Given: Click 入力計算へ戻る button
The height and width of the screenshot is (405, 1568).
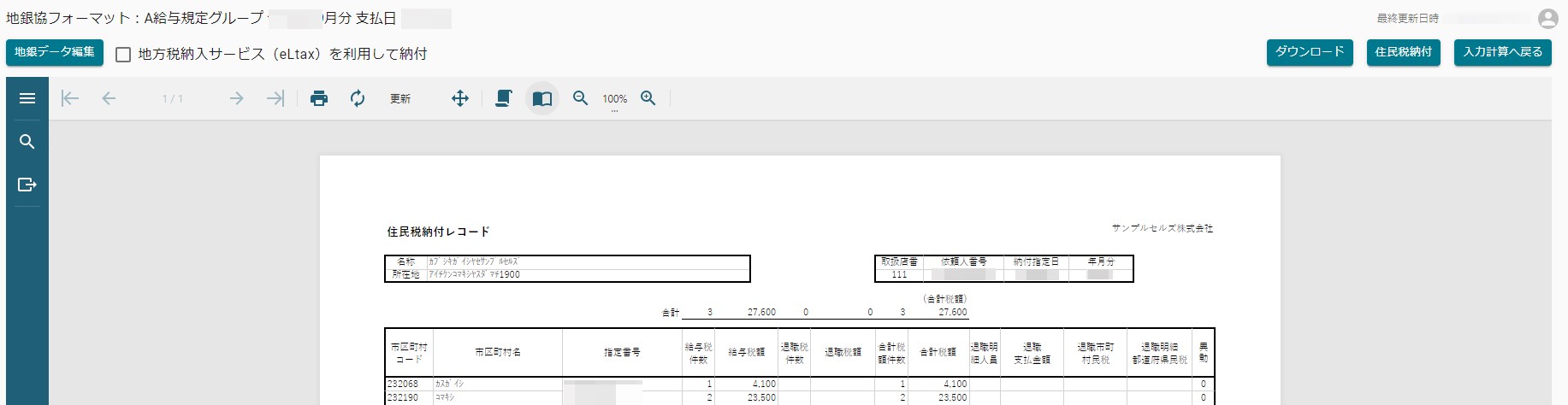Looking at the screenshot, I should pos(1503,52).
